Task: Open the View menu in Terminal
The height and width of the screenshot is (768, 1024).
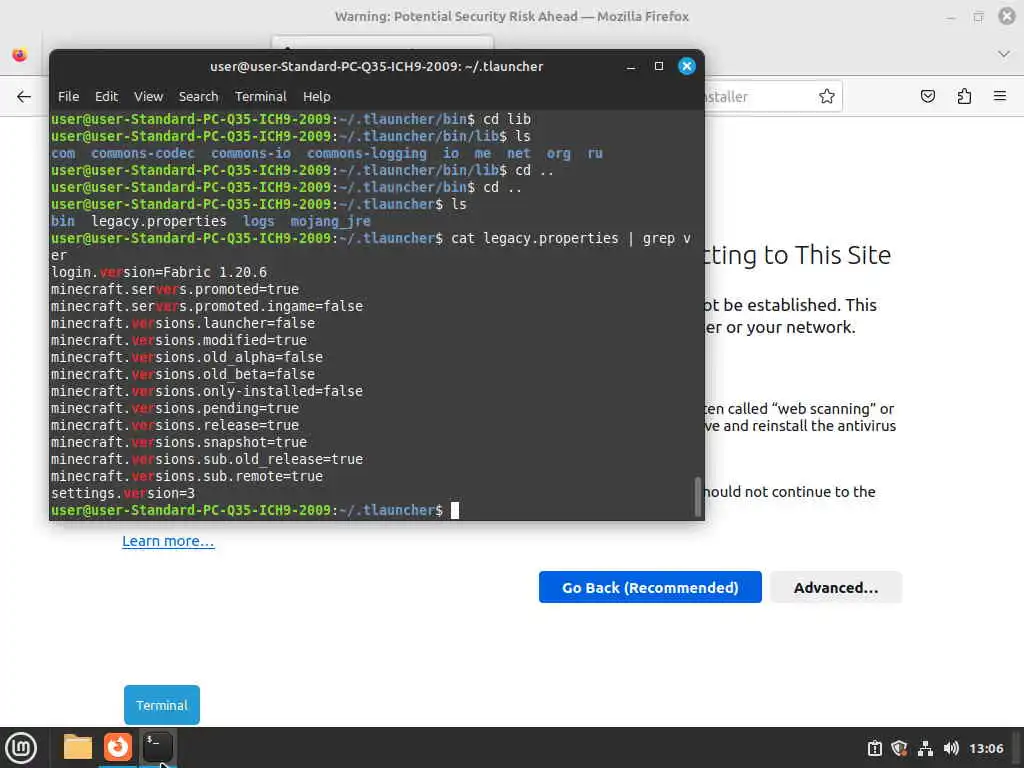Action: pyautogui.click(x=148, y=97)
